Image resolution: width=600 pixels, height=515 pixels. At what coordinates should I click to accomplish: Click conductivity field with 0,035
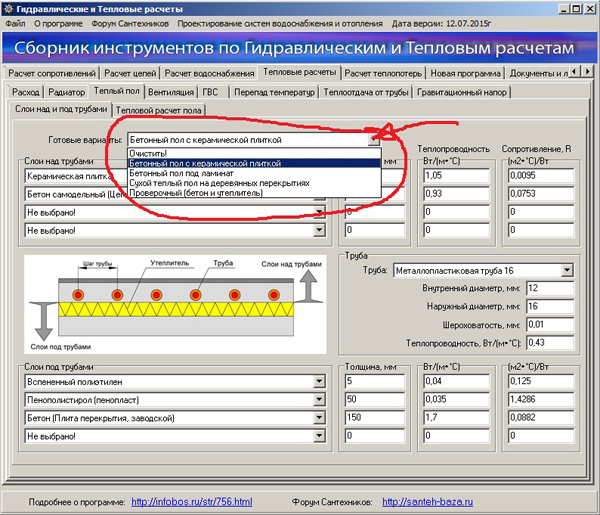[x=457, y=399]
